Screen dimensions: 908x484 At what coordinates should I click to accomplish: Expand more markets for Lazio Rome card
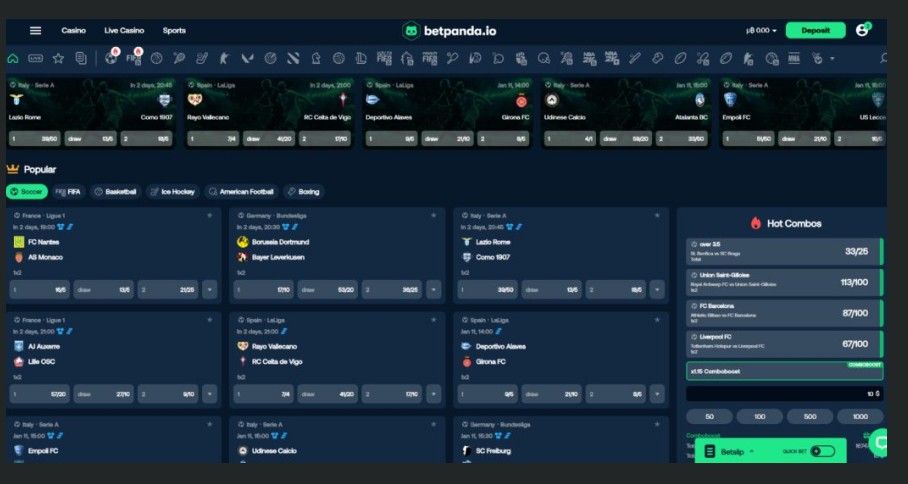coord(657,289)
